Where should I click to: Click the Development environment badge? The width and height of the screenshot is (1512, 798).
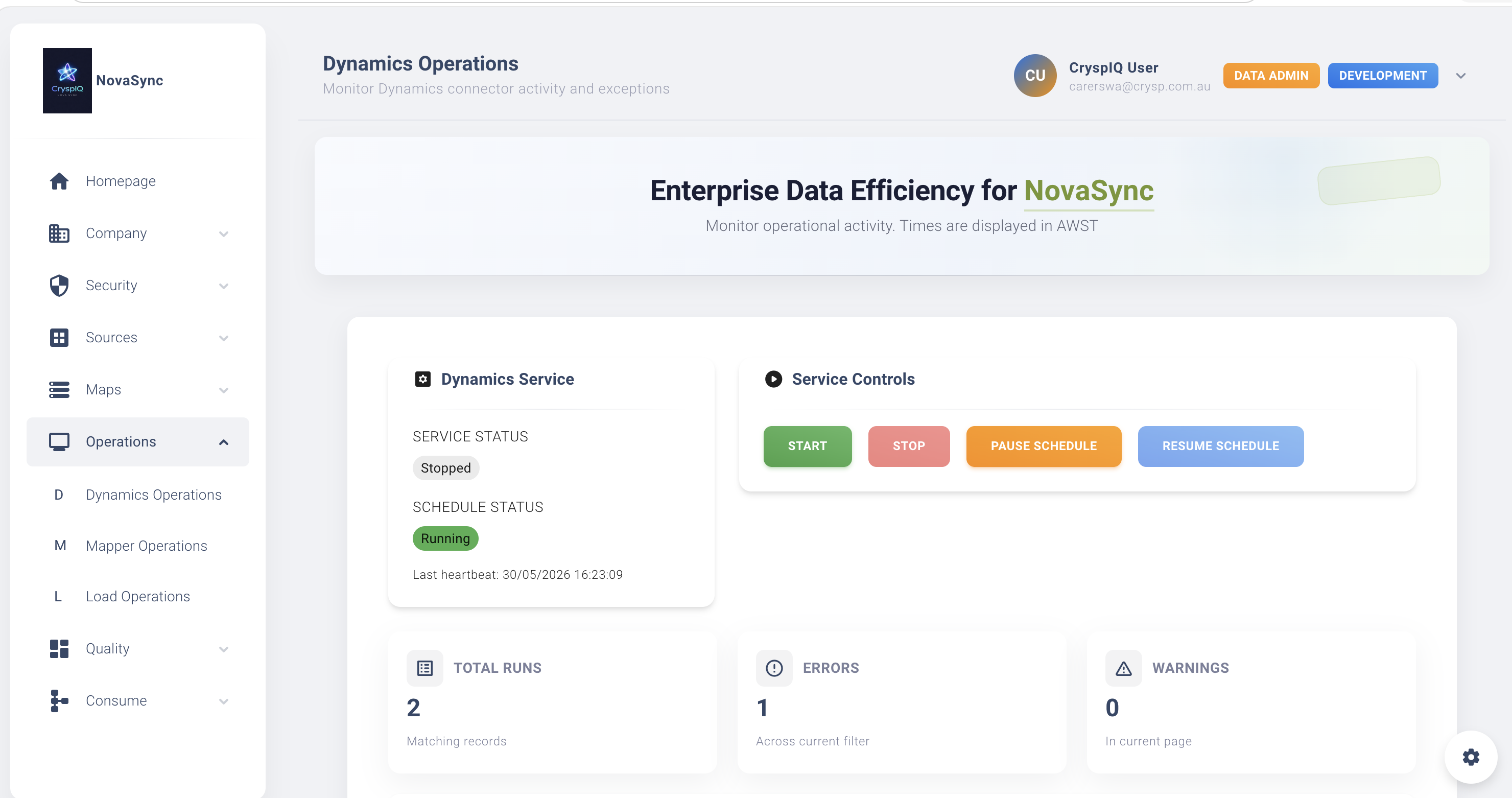click(1383, 76)
